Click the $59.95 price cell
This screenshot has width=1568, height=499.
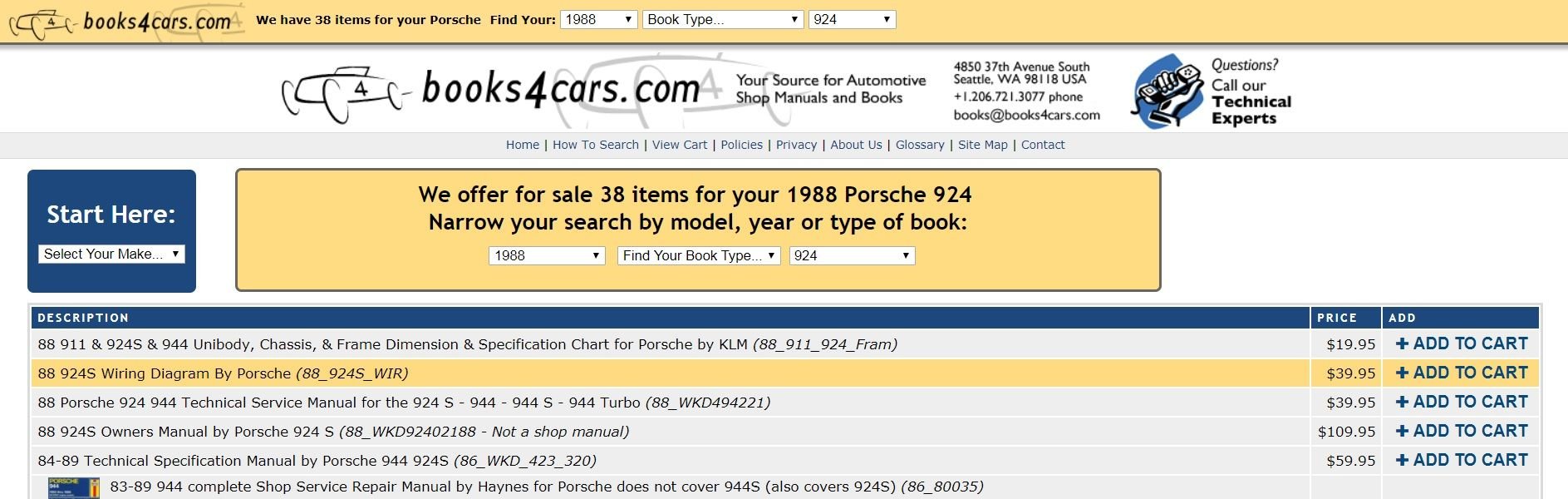(1346, 461)
